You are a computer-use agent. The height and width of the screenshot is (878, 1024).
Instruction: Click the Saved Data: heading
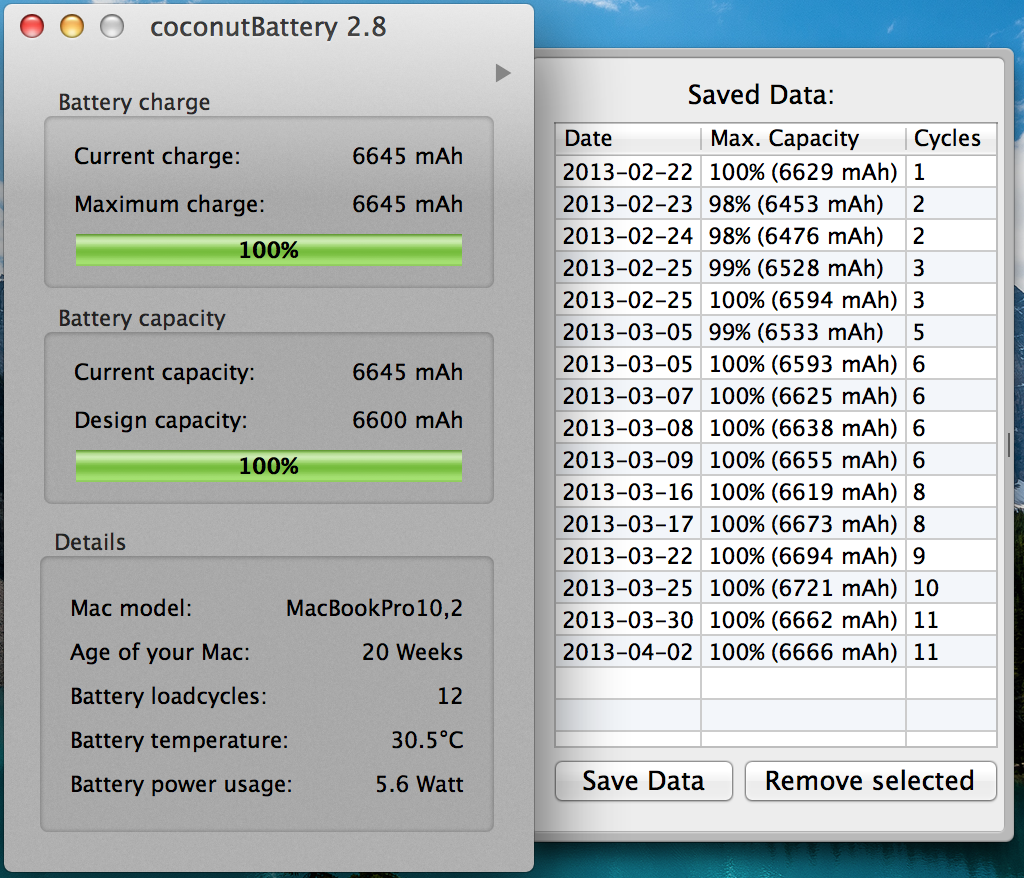pos(761,95)
